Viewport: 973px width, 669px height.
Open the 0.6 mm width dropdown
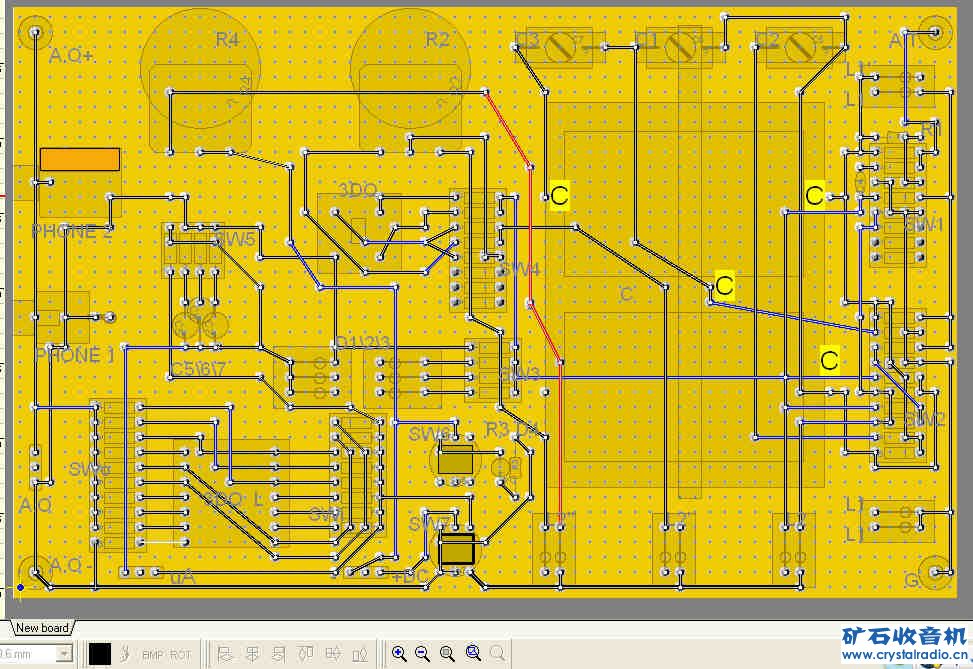point(63,653)
